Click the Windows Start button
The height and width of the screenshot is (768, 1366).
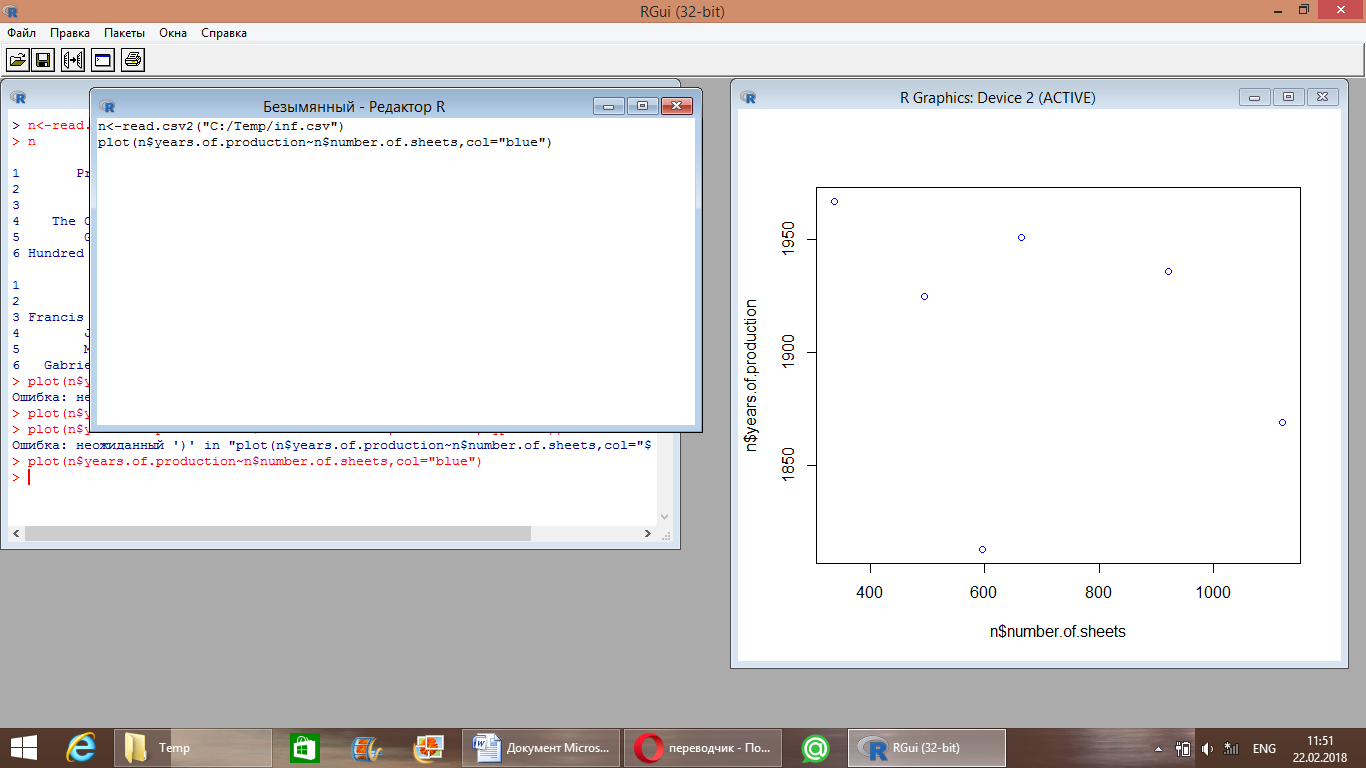(24, 748)
